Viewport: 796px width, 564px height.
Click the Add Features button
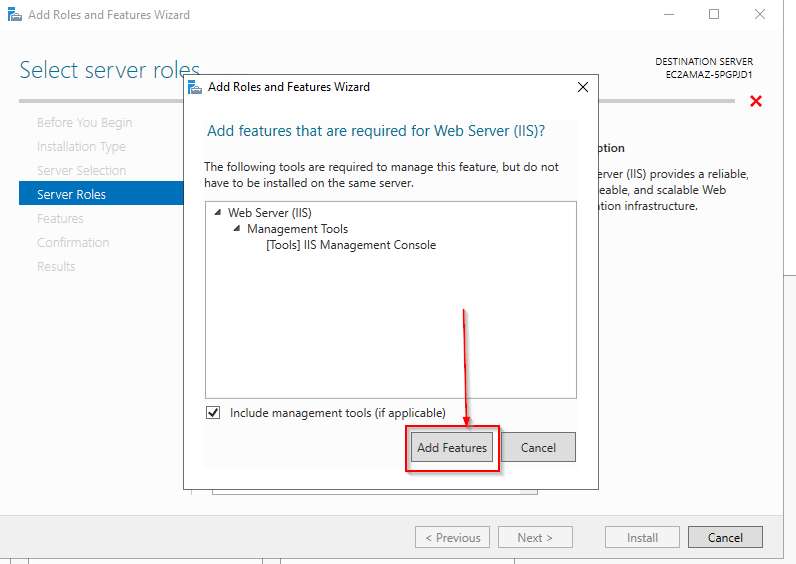tap(451, 447)
